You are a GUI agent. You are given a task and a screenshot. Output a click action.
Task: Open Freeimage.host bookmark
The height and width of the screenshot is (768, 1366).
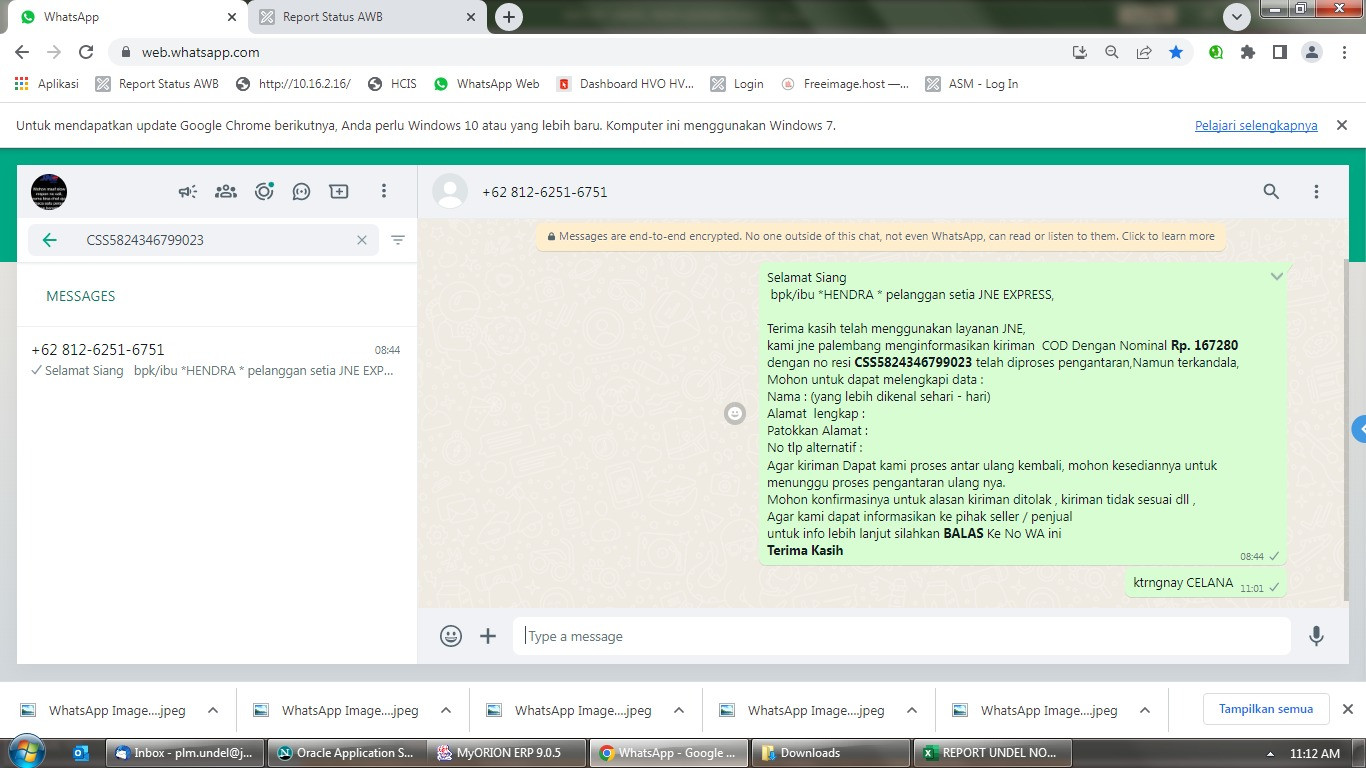point(846,84)
